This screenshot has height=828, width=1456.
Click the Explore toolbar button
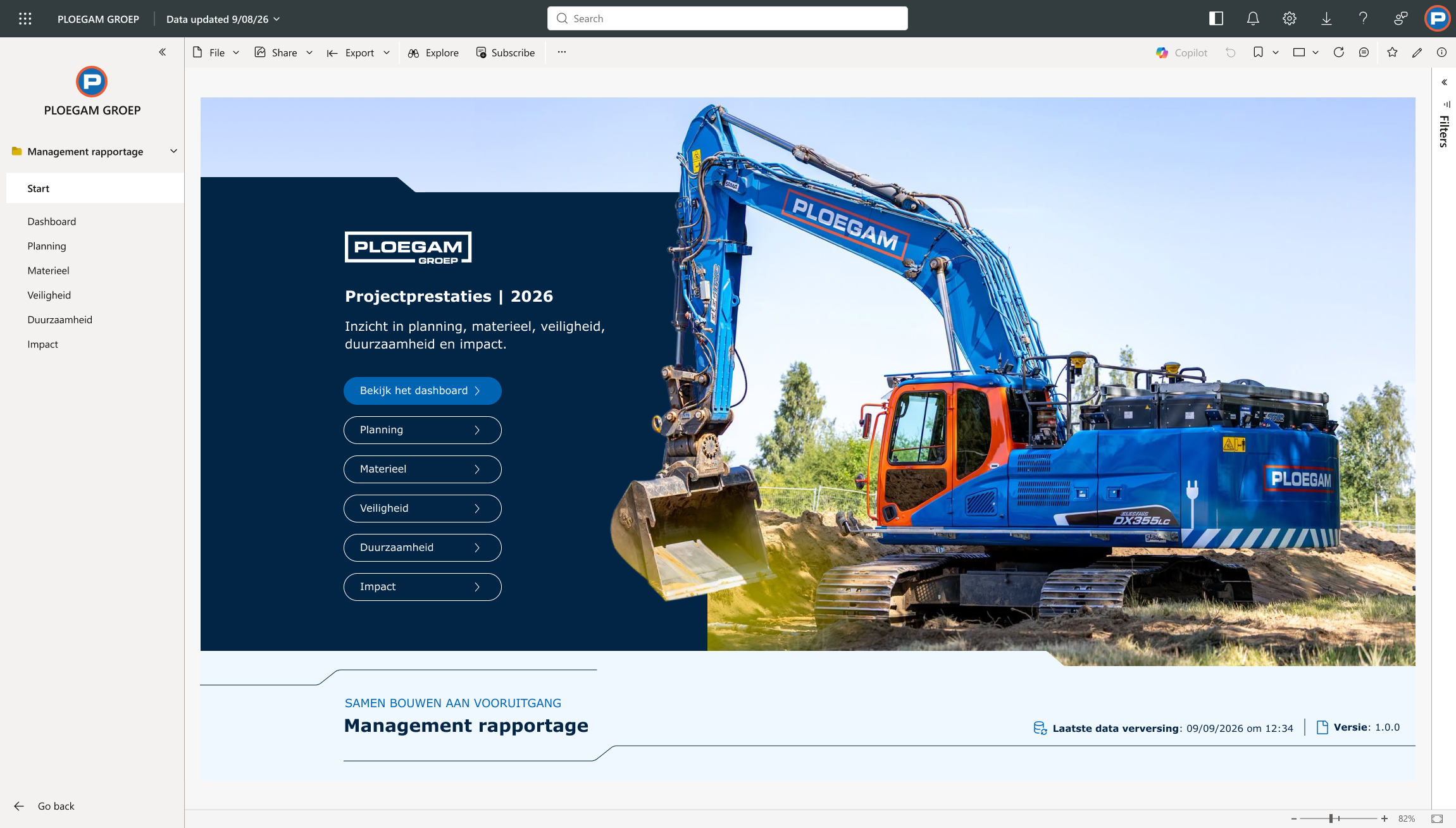tap(433, 53)
